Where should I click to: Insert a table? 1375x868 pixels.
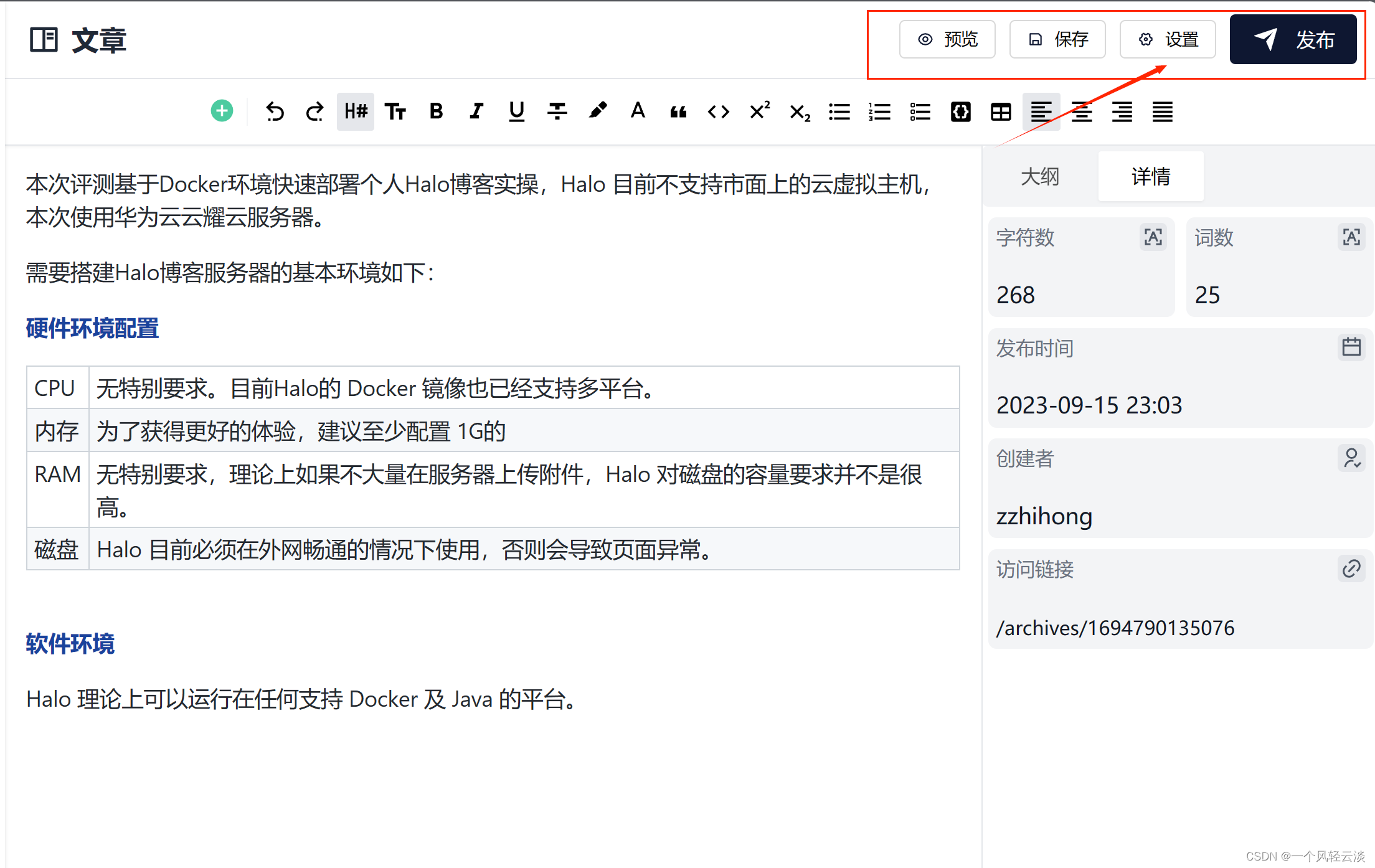tap(1001, 111)
